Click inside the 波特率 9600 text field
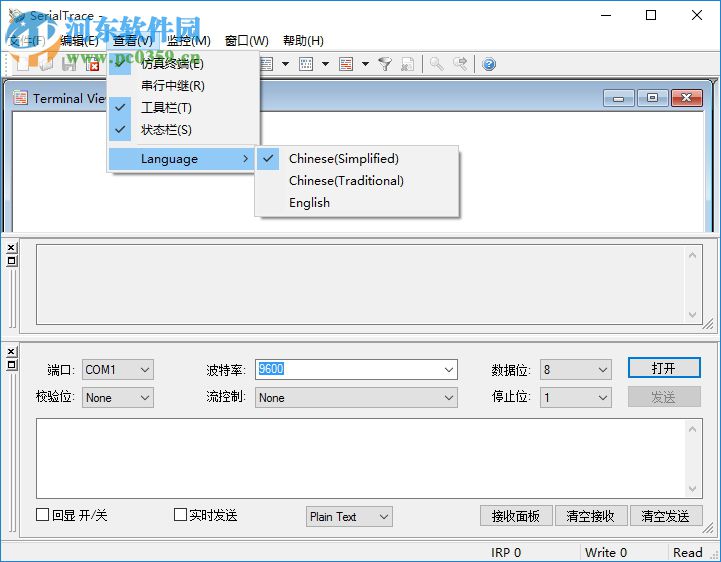Viewport: 721px width, 562px height. point(348,370)
